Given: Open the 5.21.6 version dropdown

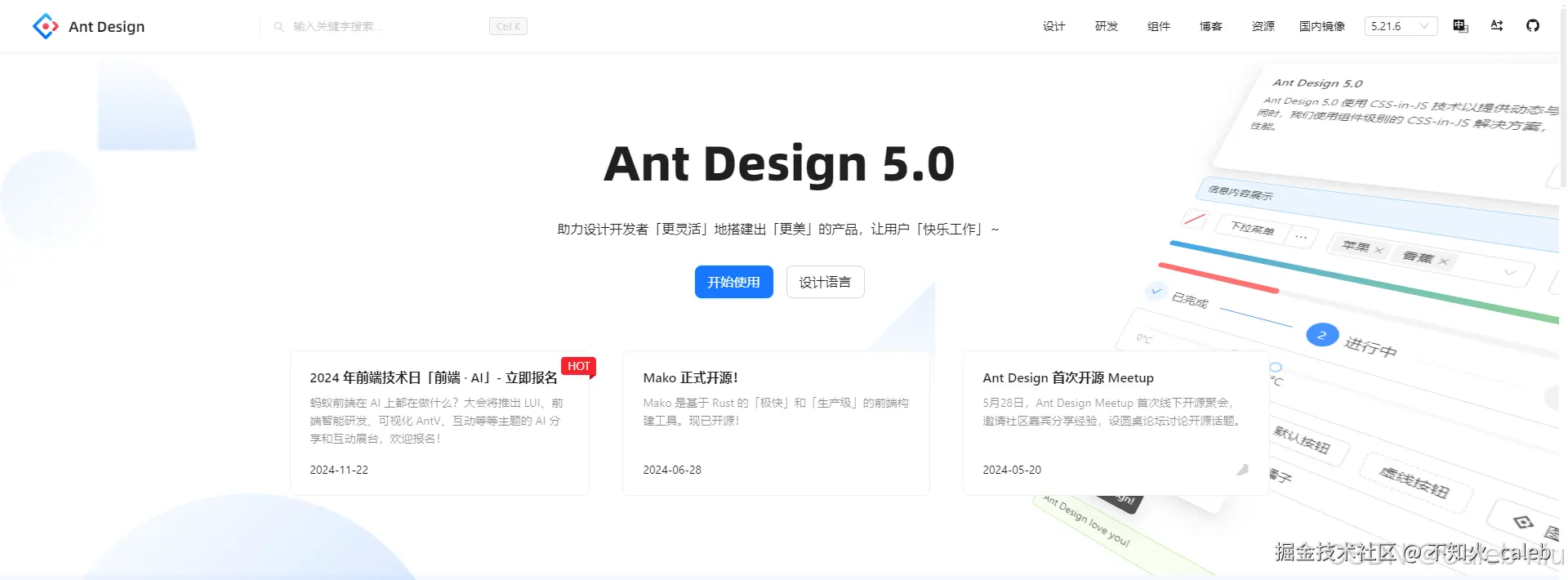Looking at the screenshot, I should point(1401,26).
